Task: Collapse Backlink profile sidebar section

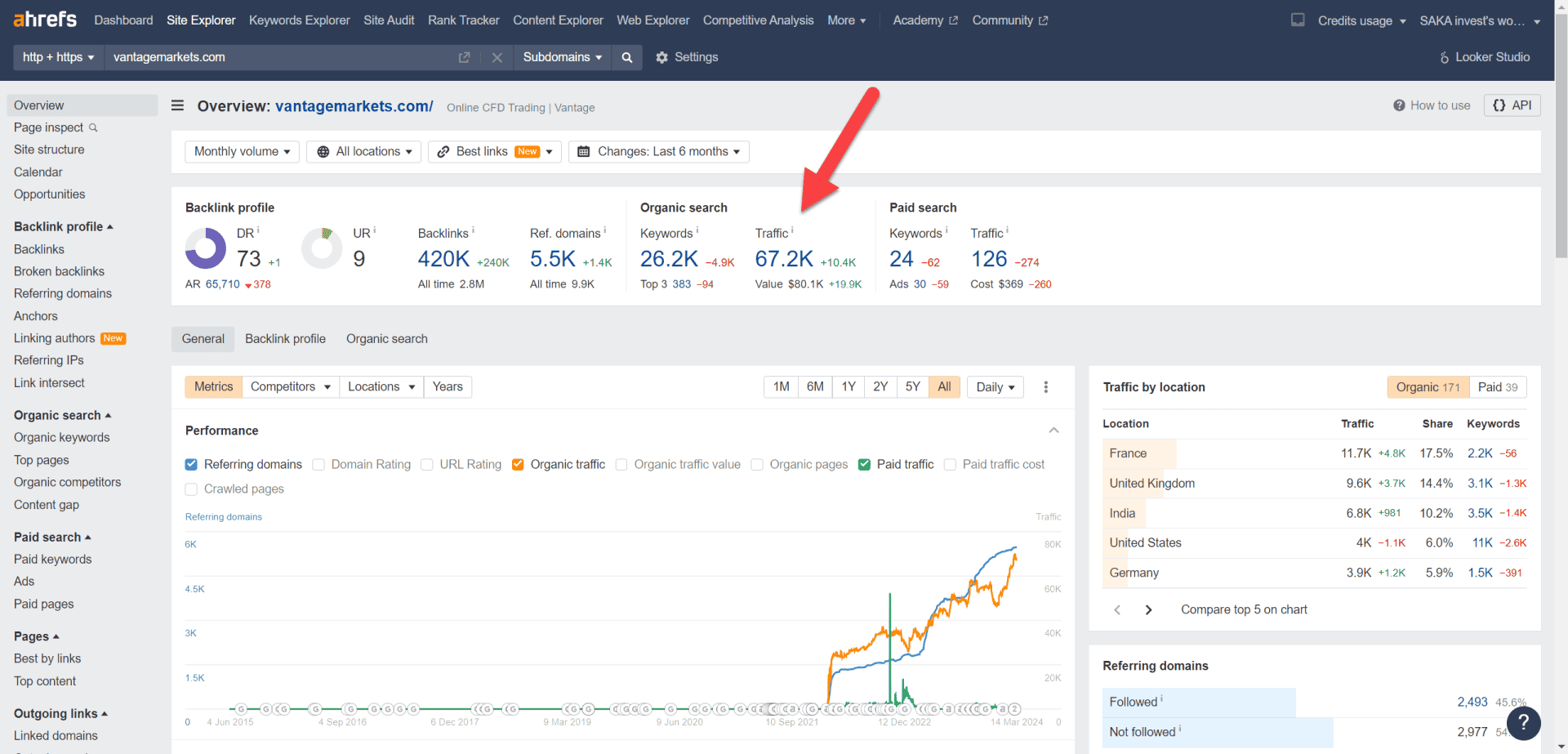Action: (64, 226)
